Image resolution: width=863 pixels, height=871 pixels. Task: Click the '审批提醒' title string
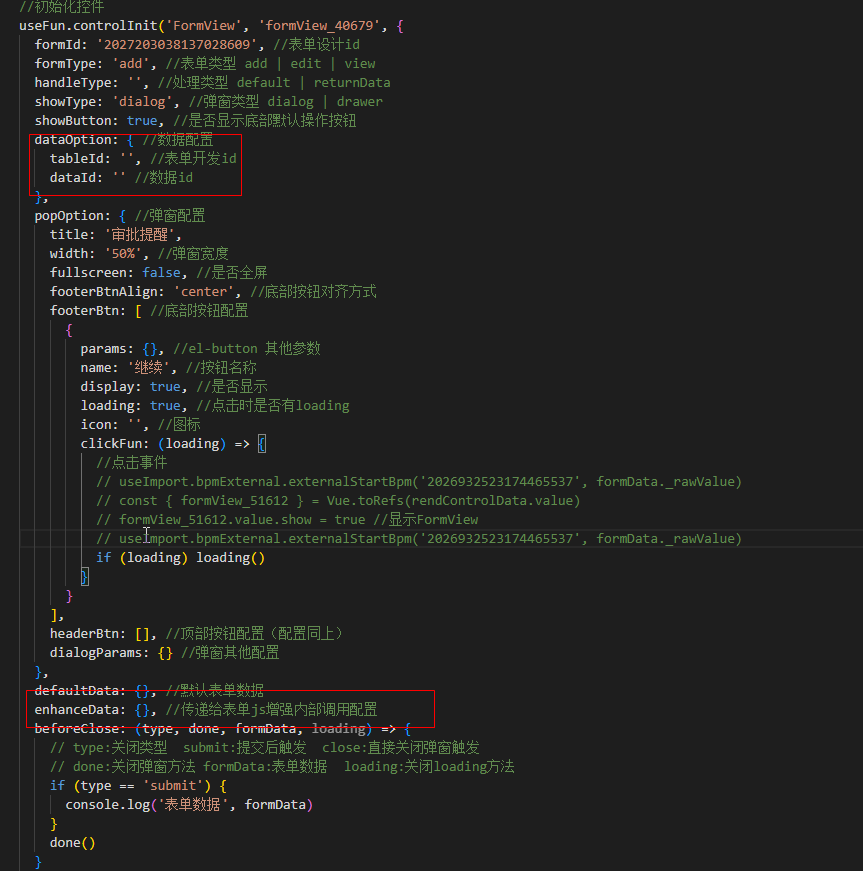(x=143, y=234)
